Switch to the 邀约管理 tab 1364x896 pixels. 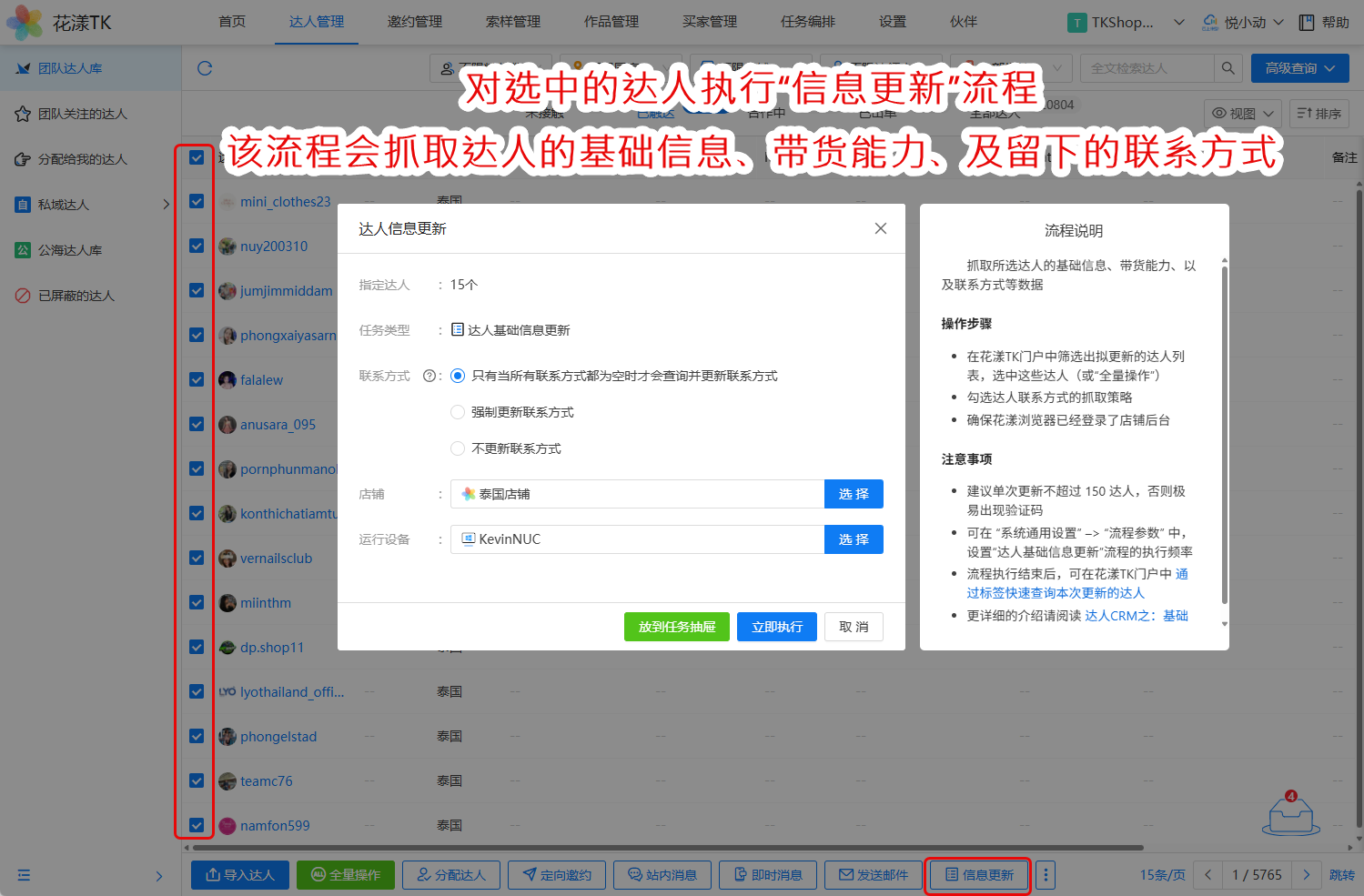point(415,22)
